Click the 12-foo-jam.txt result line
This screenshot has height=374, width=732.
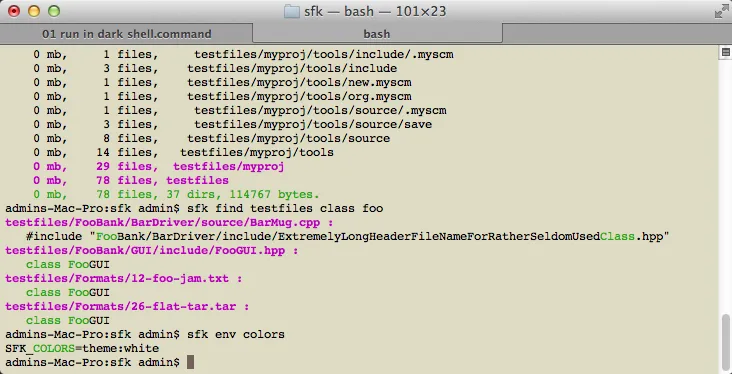click(124, 278)
